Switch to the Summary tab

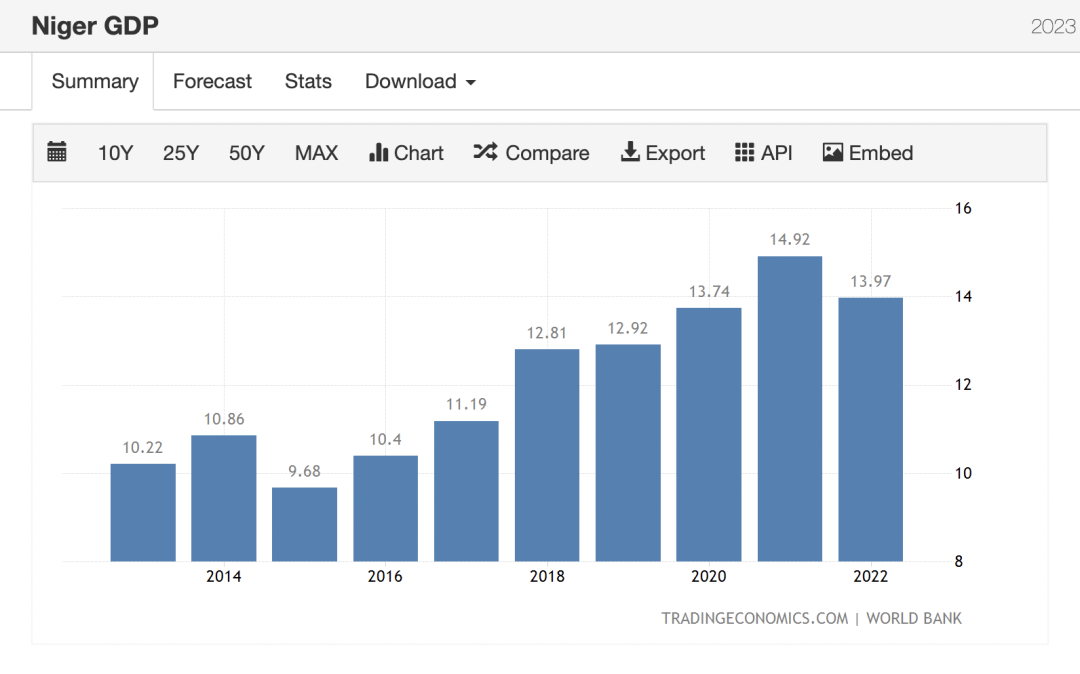pyautogui.click(x=95, y=82)
